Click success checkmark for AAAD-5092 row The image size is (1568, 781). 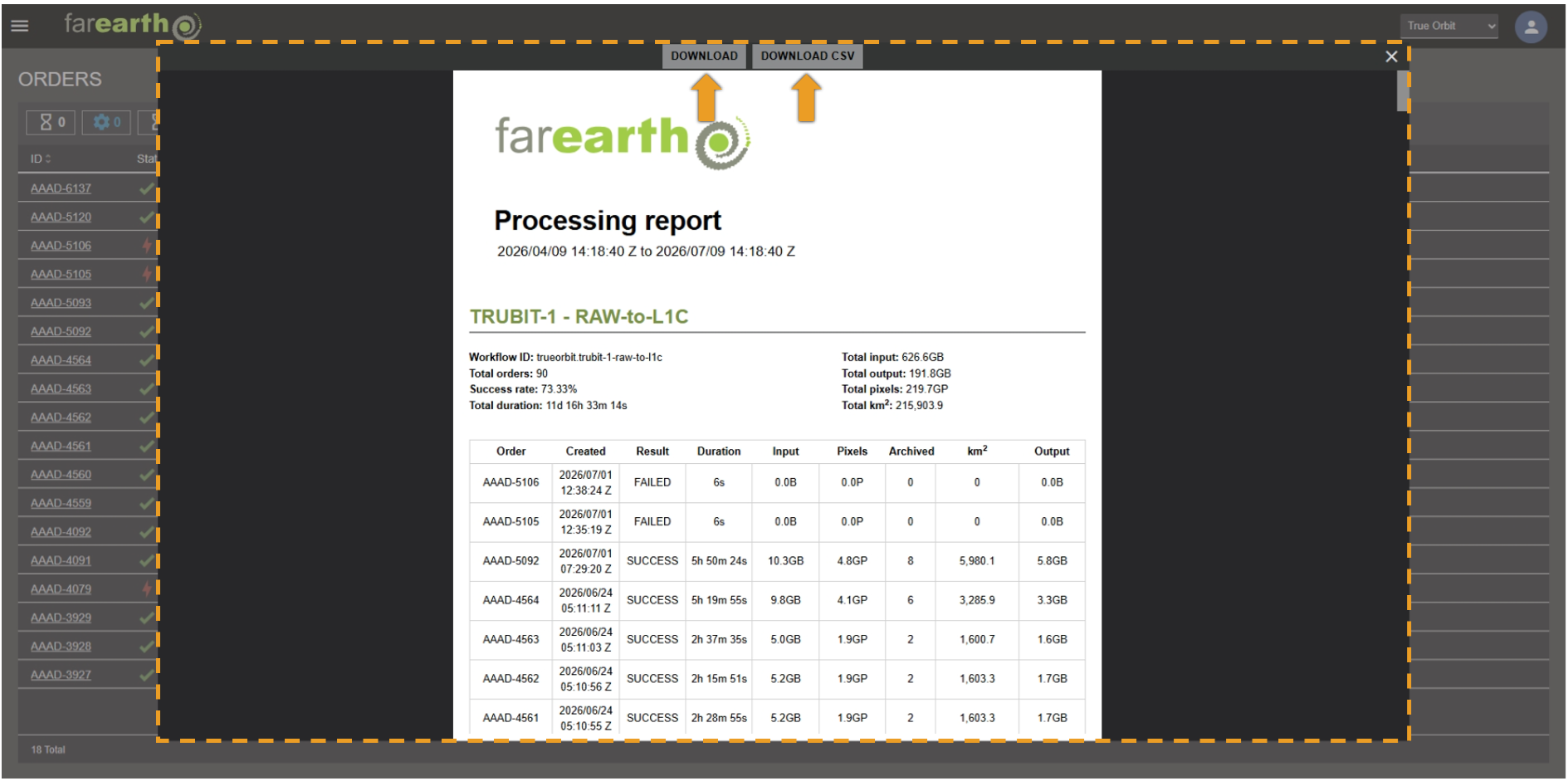coord(147,332)
